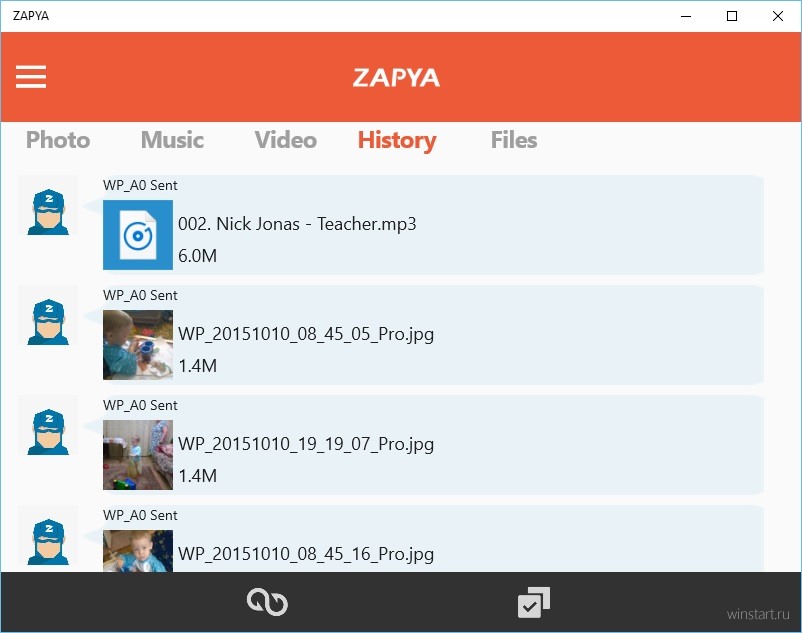Screen dimensions: 802x633
Task: Select '002. Nick Jonas - Teacher.mp3' filename
Action: click(x=297, y=224)
